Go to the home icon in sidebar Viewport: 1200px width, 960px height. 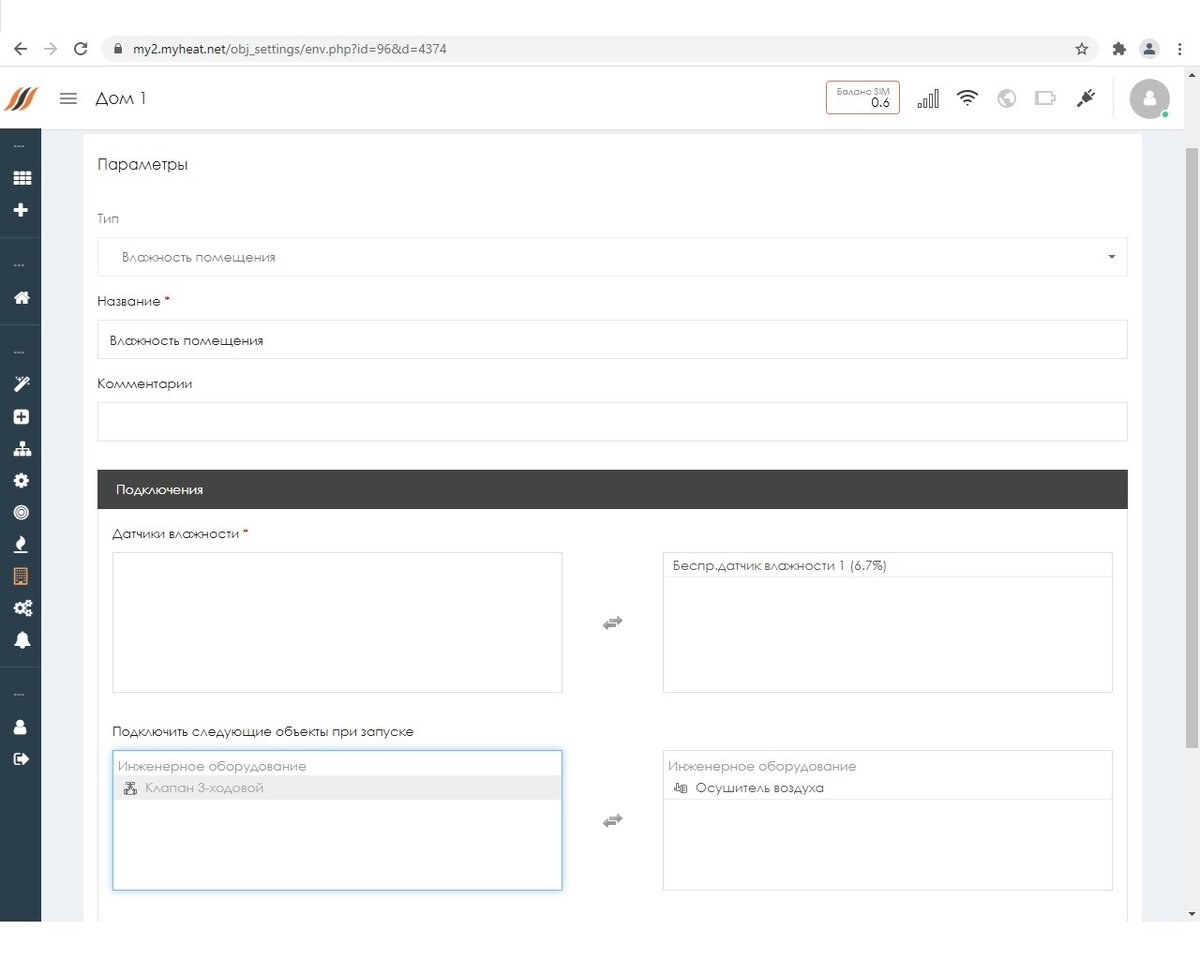21,297
